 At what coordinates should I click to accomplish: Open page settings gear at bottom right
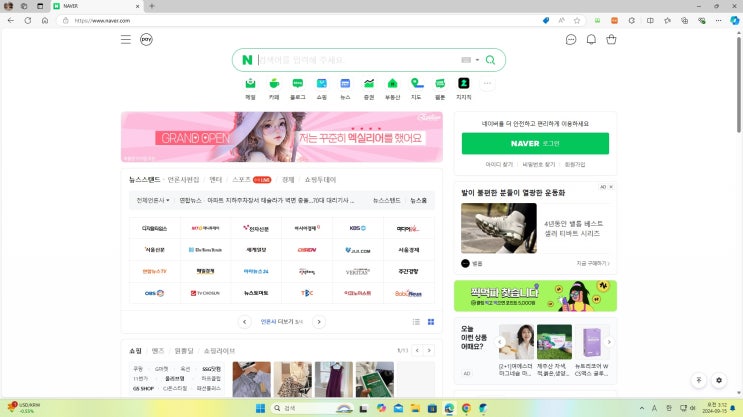[719, 380]
